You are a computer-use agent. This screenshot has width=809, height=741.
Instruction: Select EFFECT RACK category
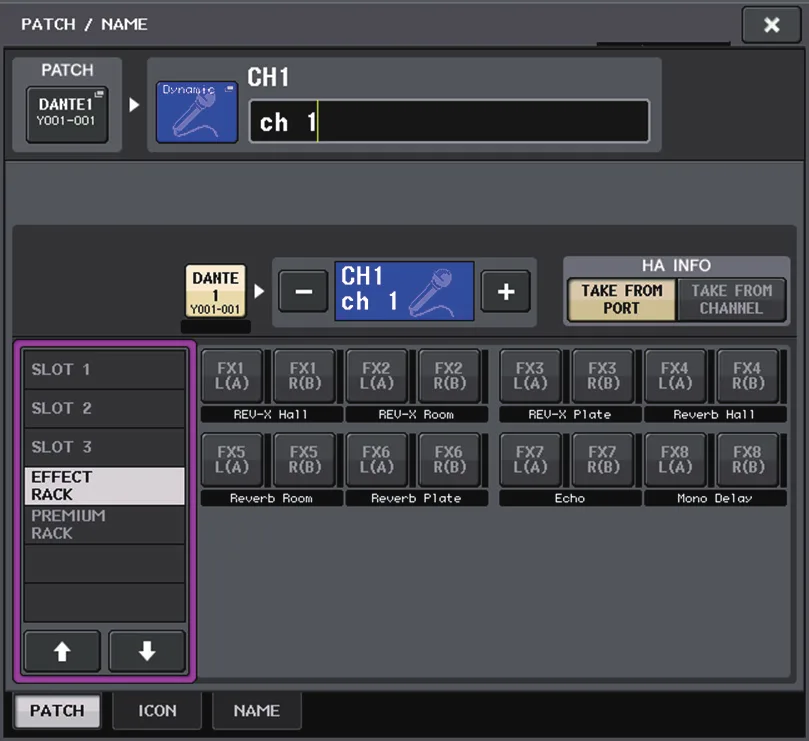[104, 486]
